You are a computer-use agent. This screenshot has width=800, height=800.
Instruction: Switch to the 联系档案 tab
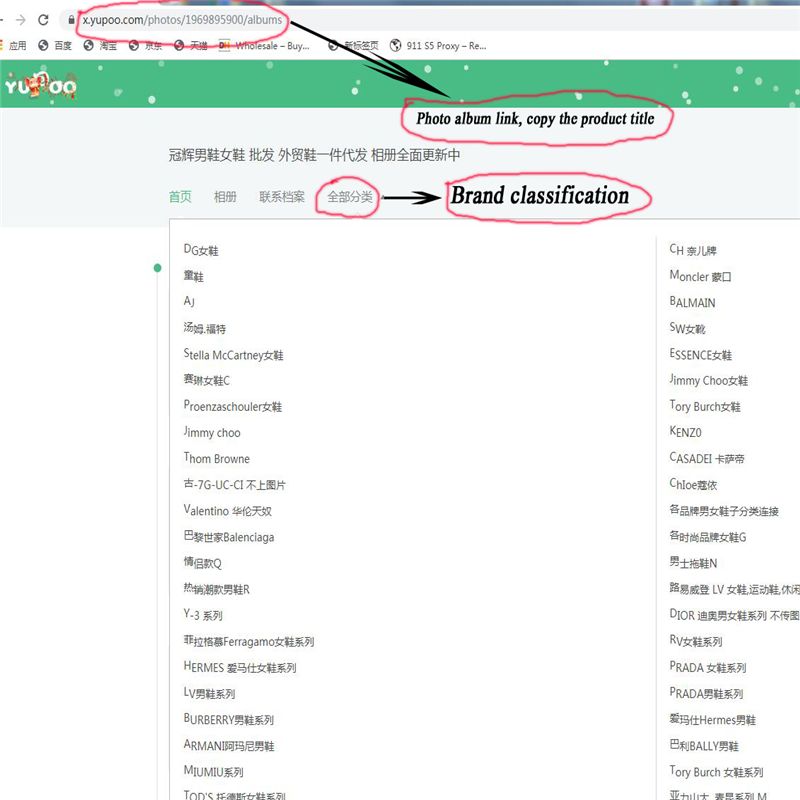pyautogui.click(x=282, y=196)
